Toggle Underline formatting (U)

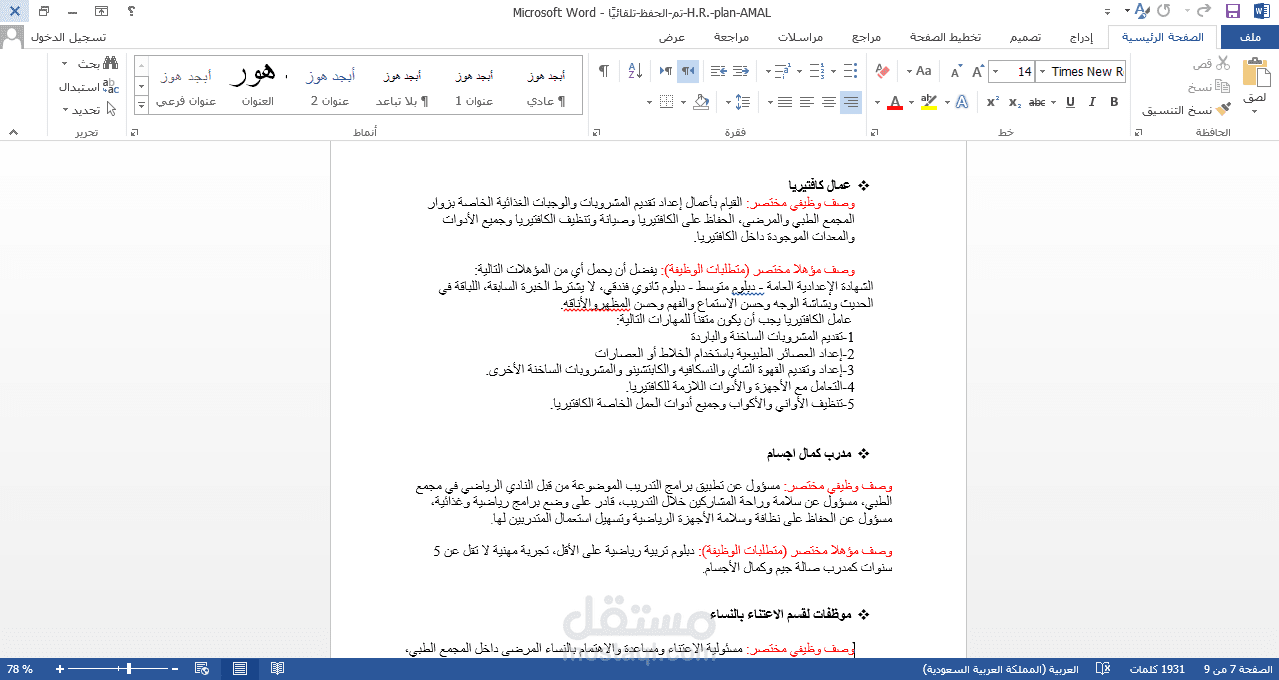point(1070,102)
